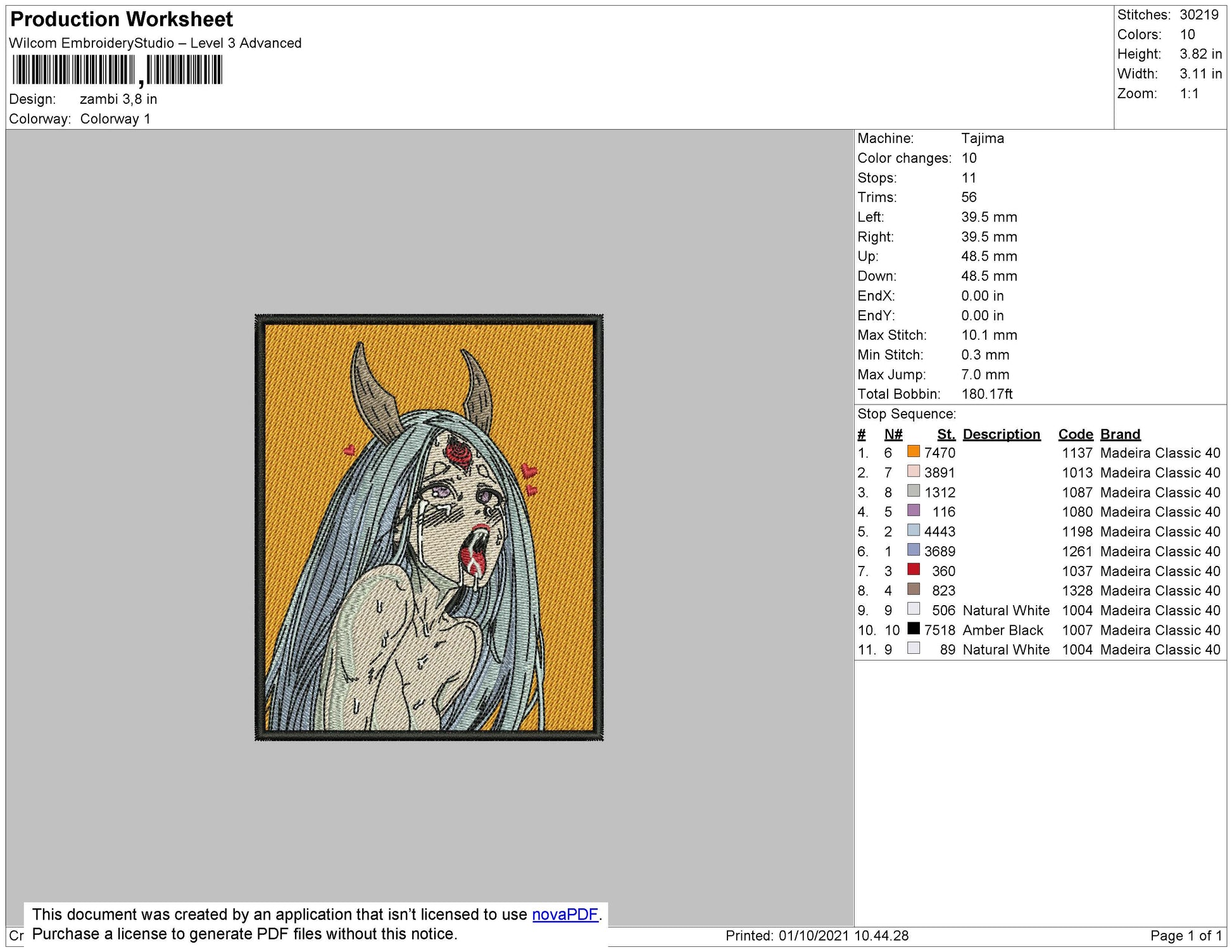
Task: Click the 'Stop Sequence:' label
Action: pos(906,415)
